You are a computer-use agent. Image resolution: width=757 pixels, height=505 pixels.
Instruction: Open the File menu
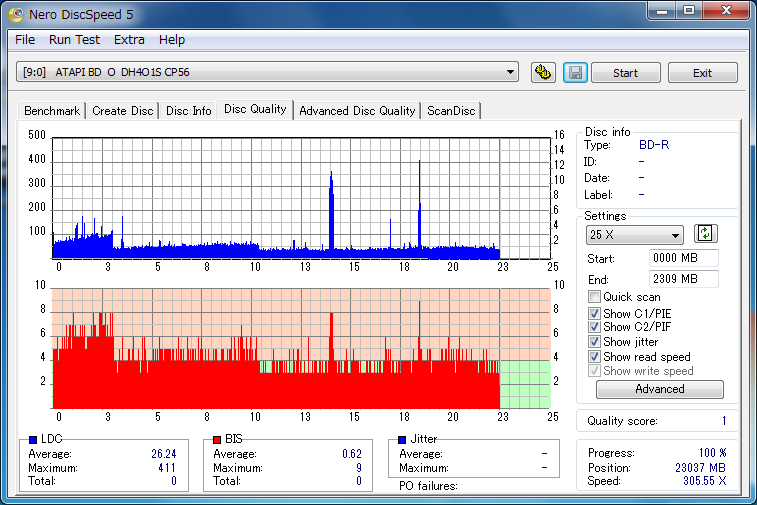(x=25, y=40)
